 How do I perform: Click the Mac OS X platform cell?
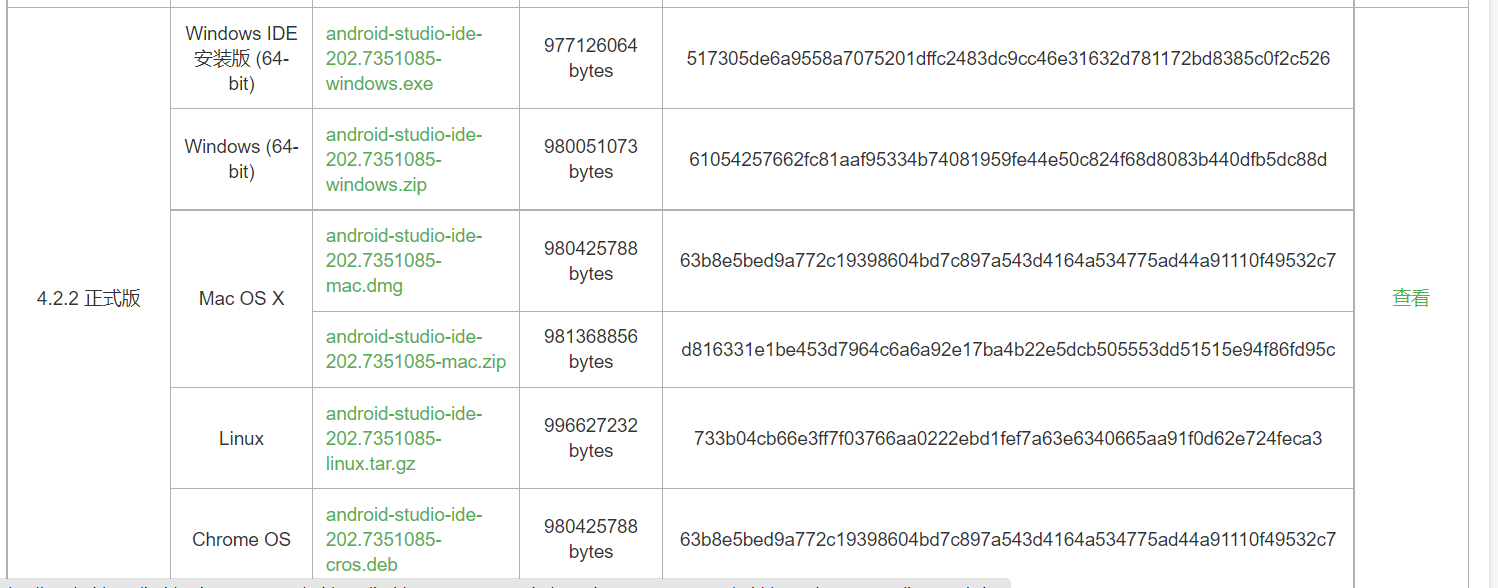[241, 299]
